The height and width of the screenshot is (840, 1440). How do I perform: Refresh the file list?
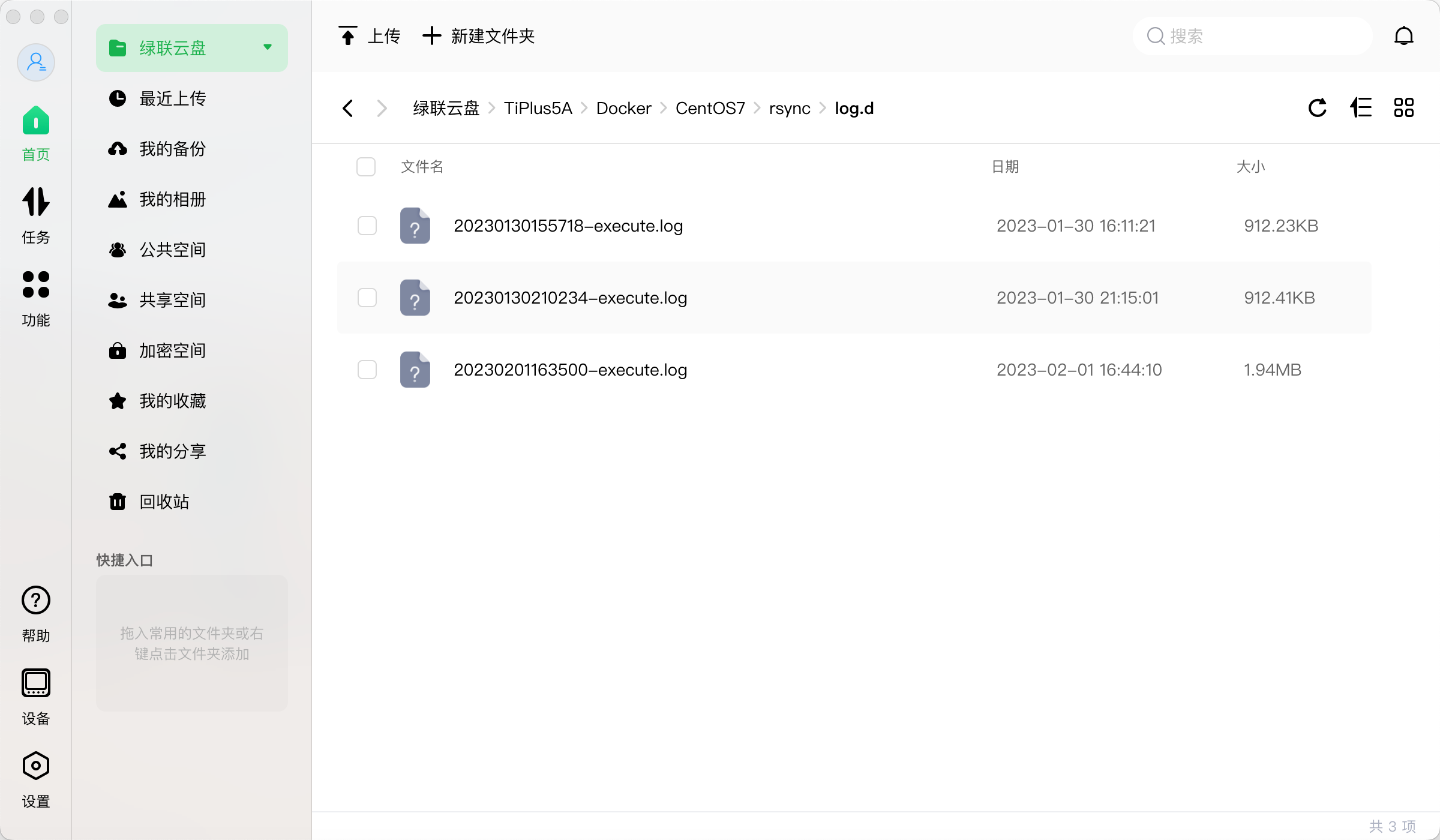click(x=1317, y=108)
